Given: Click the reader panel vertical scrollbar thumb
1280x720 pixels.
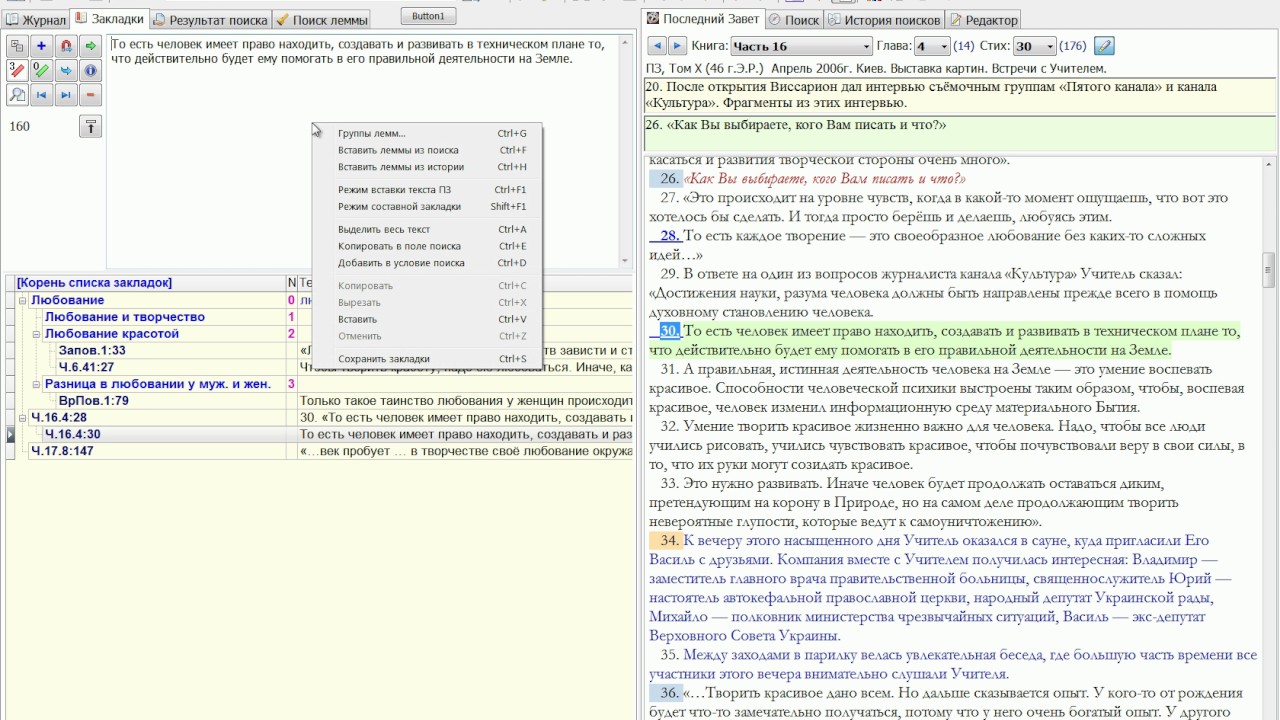Looking at the screenshot, I should (x=1270, y=268).
